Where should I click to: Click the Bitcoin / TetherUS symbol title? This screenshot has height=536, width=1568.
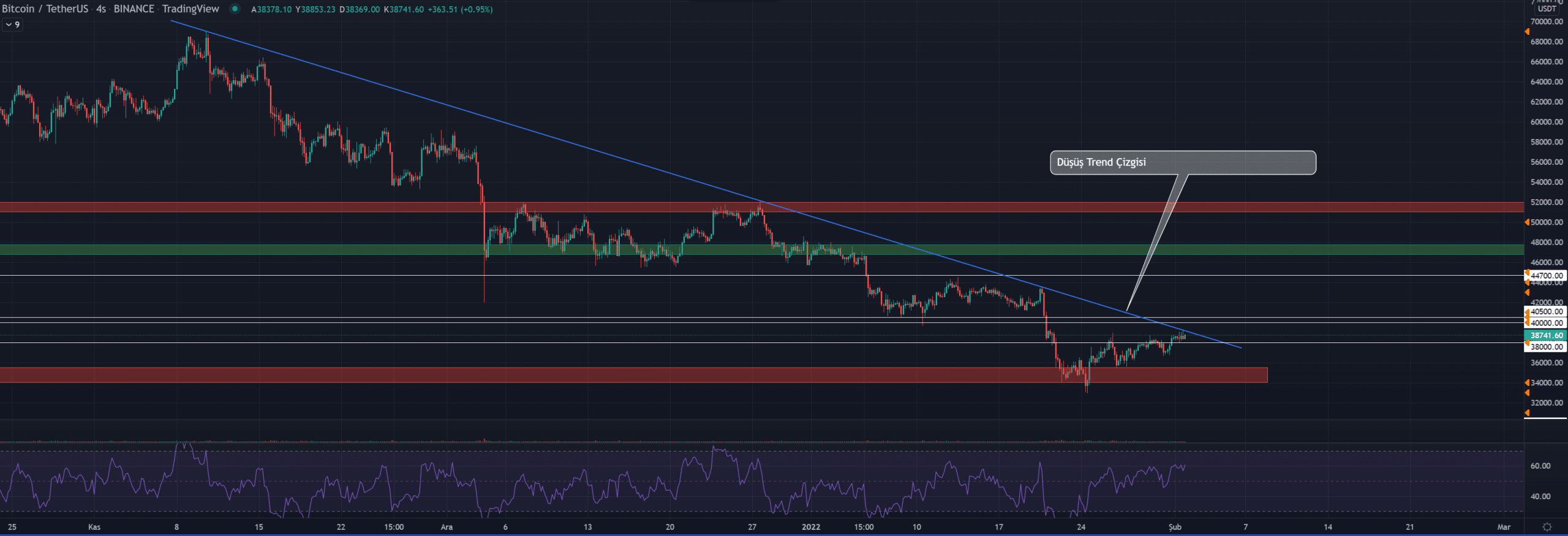pyautogui.click(x=45, y=9)
